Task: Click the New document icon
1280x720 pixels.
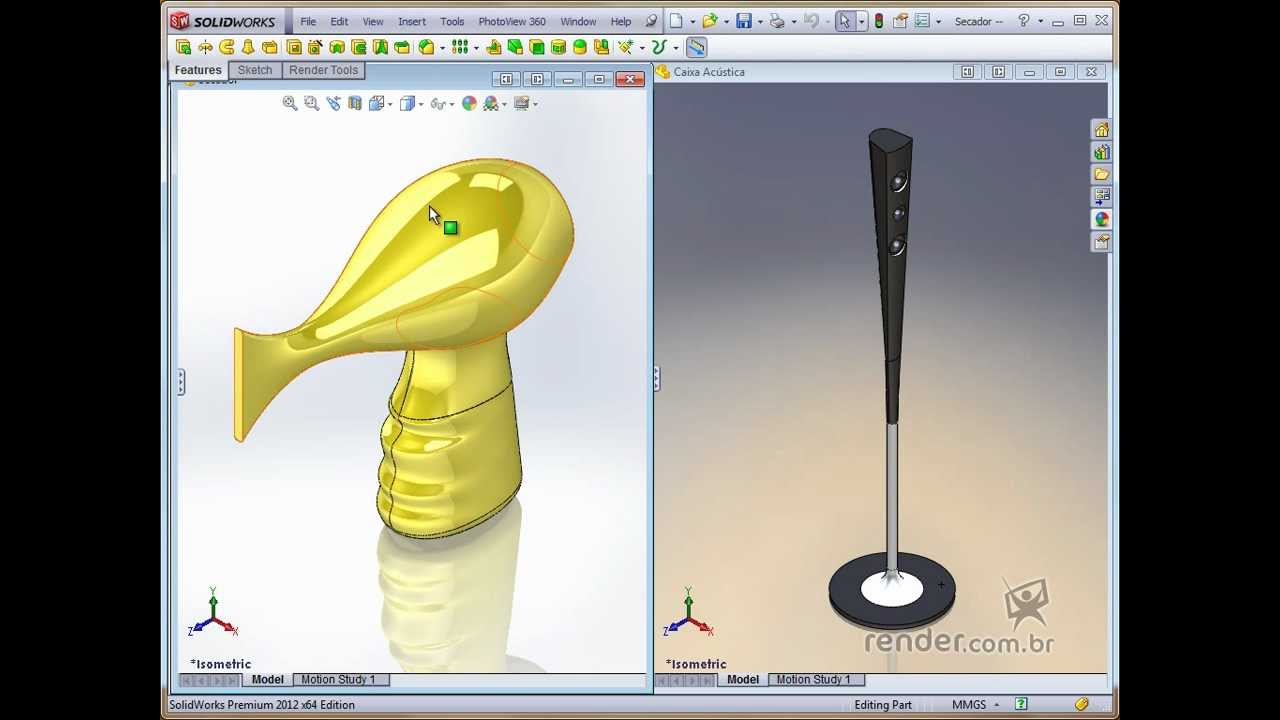Action: click(676, 21)
